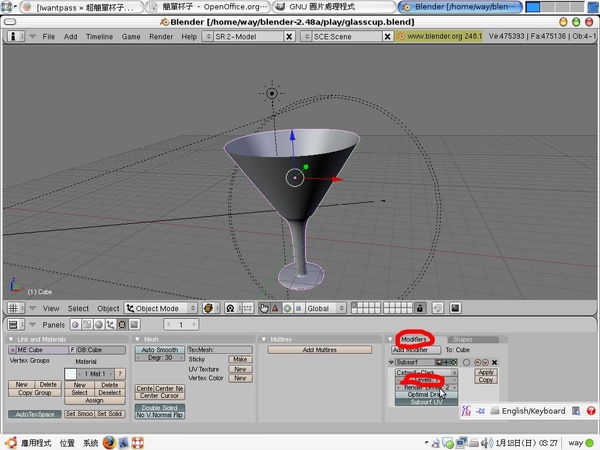Toggle Subsurf enable in edit mode icon

453,362
